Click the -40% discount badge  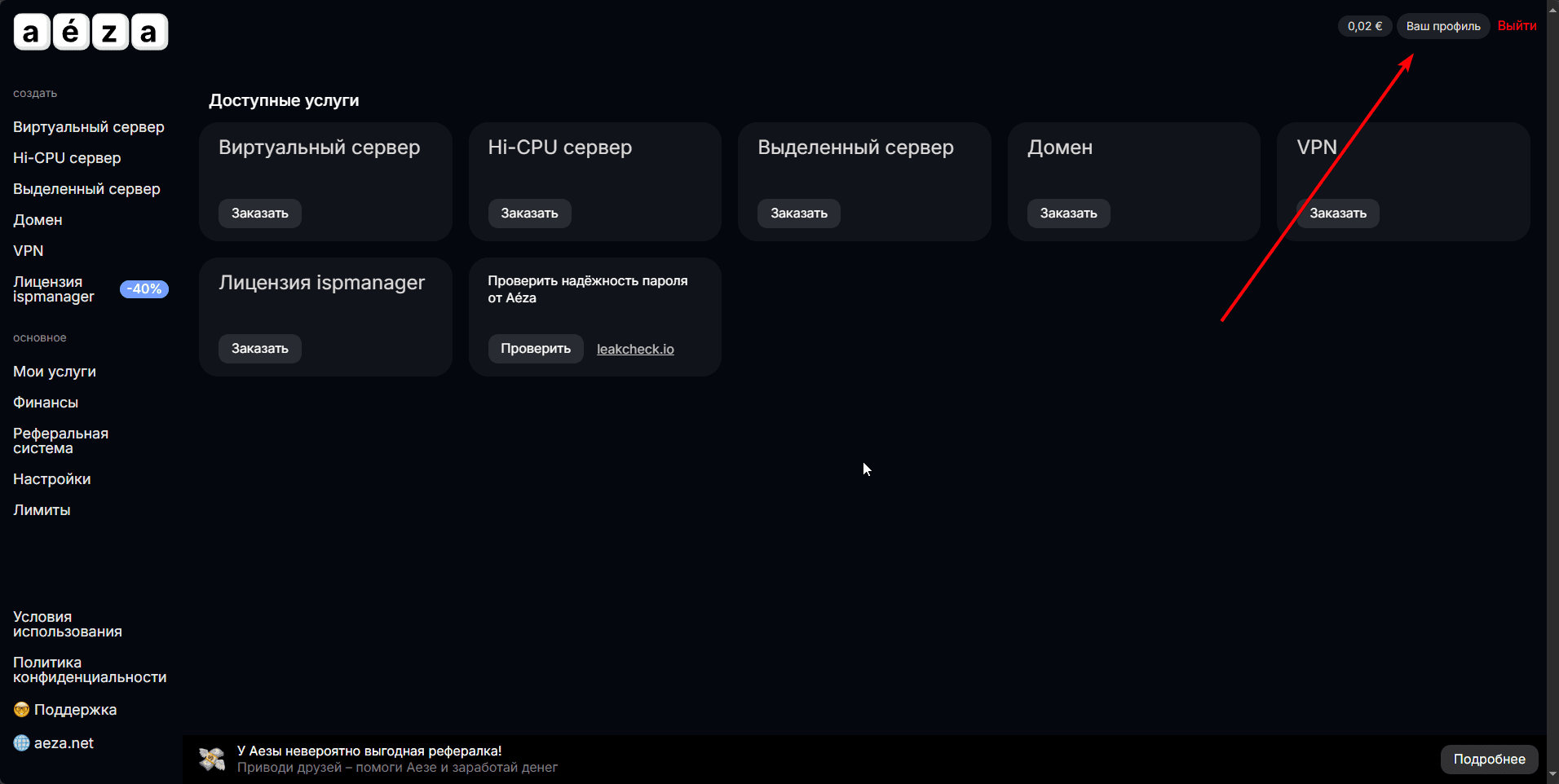coord(144,289)
